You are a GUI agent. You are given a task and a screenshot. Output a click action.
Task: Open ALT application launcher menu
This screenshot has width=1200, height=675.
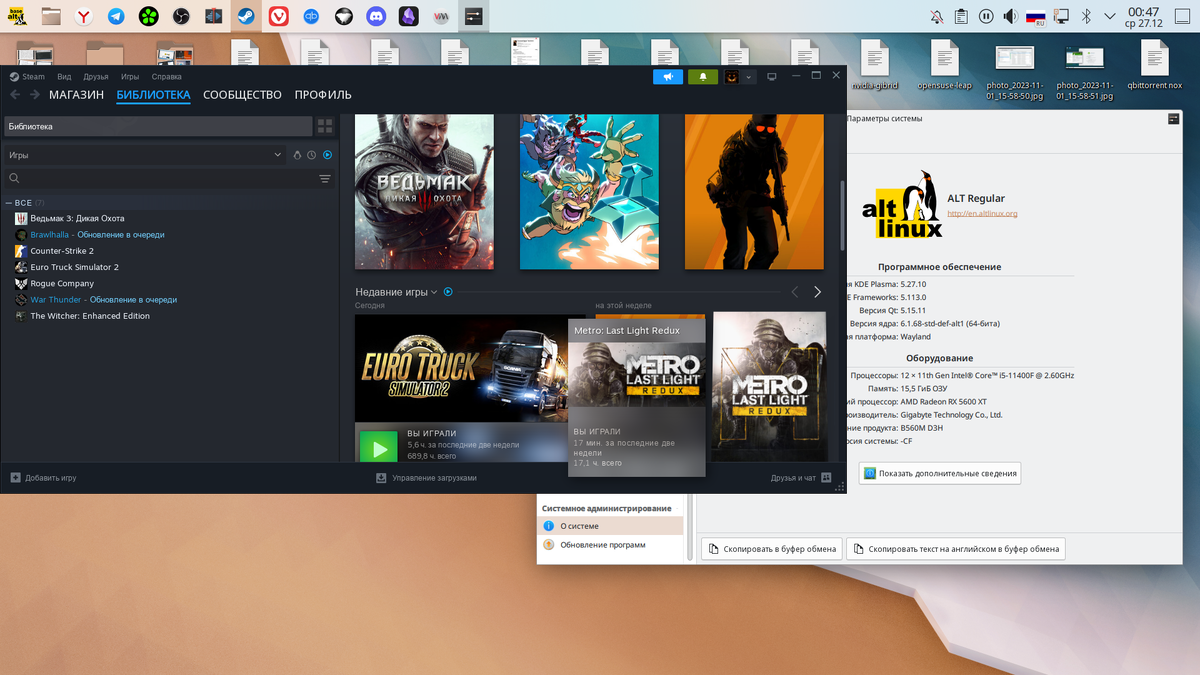pyautogui.click(x=16, y=16)
